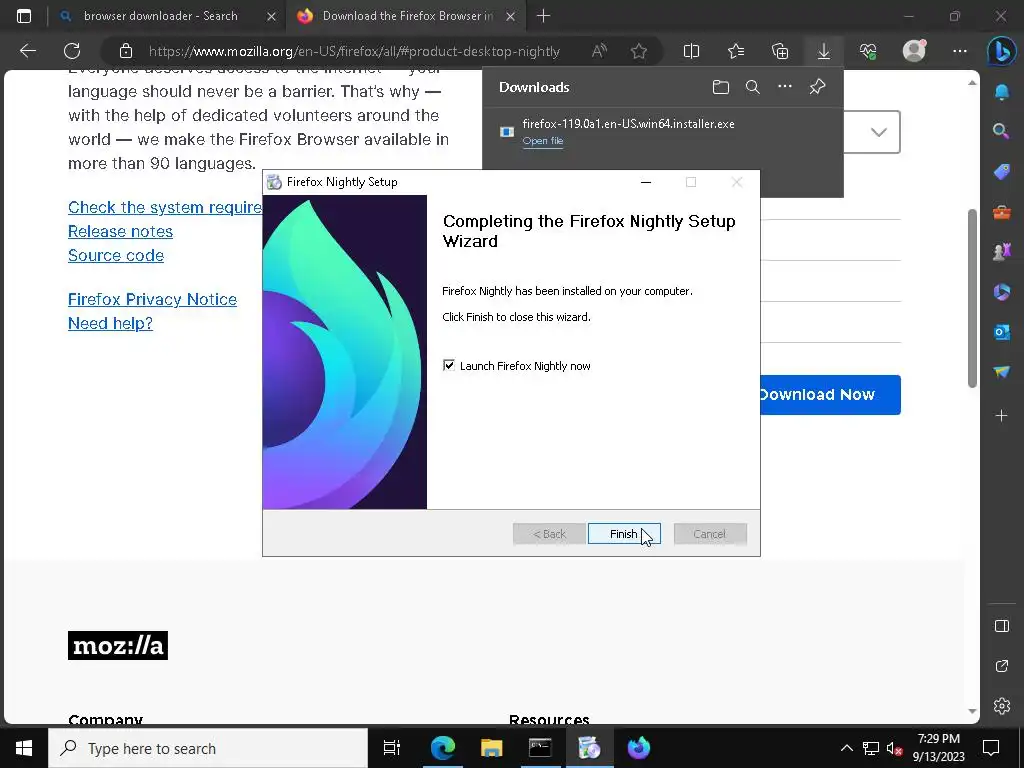This screenshot has height=768, width=1024.
Task: Switch to browser downloader Search tab
Action: click(160, 16)
